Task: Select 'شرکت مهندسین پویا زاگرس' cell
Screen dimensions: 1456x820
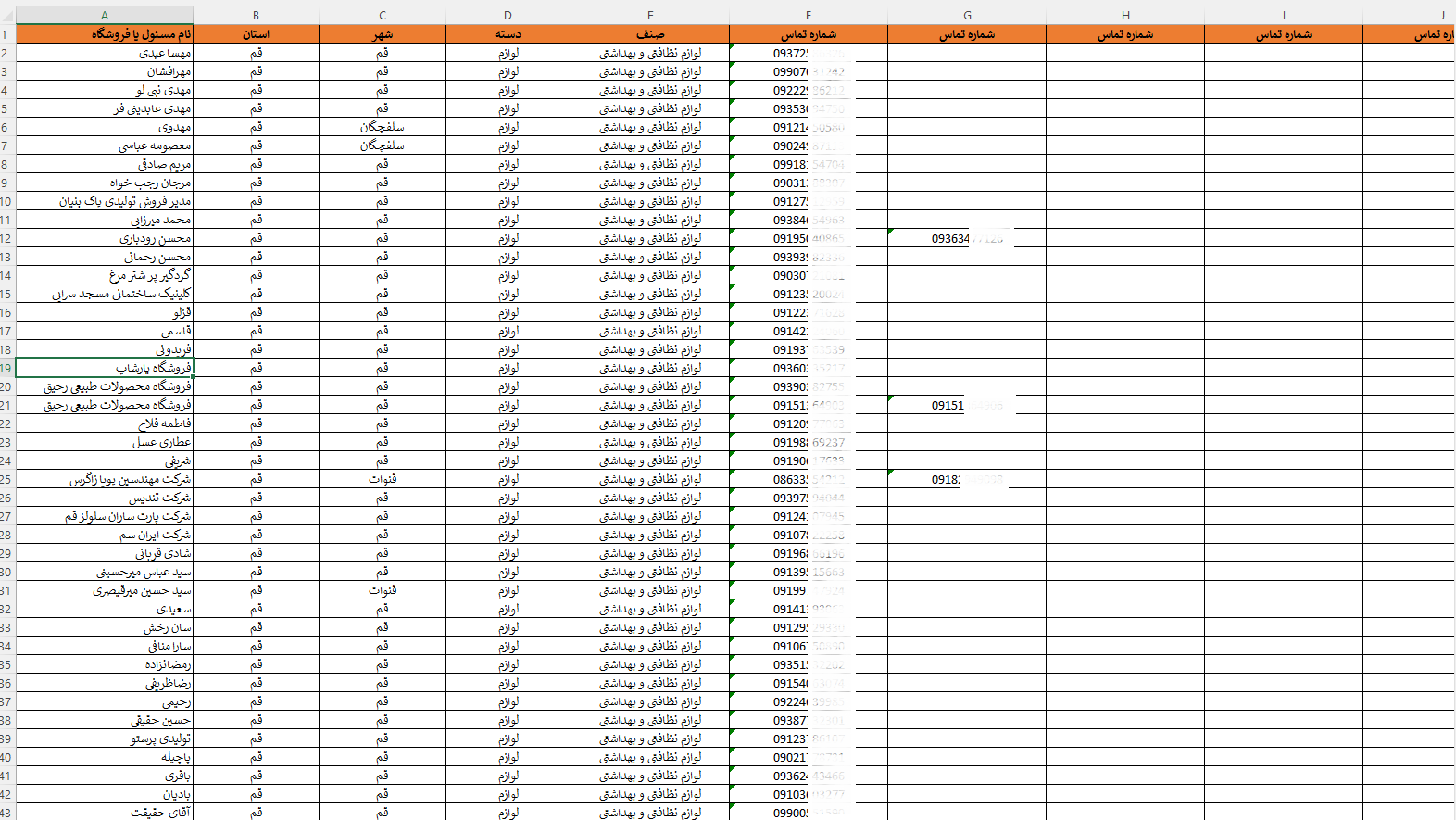Action: [105, 479]
